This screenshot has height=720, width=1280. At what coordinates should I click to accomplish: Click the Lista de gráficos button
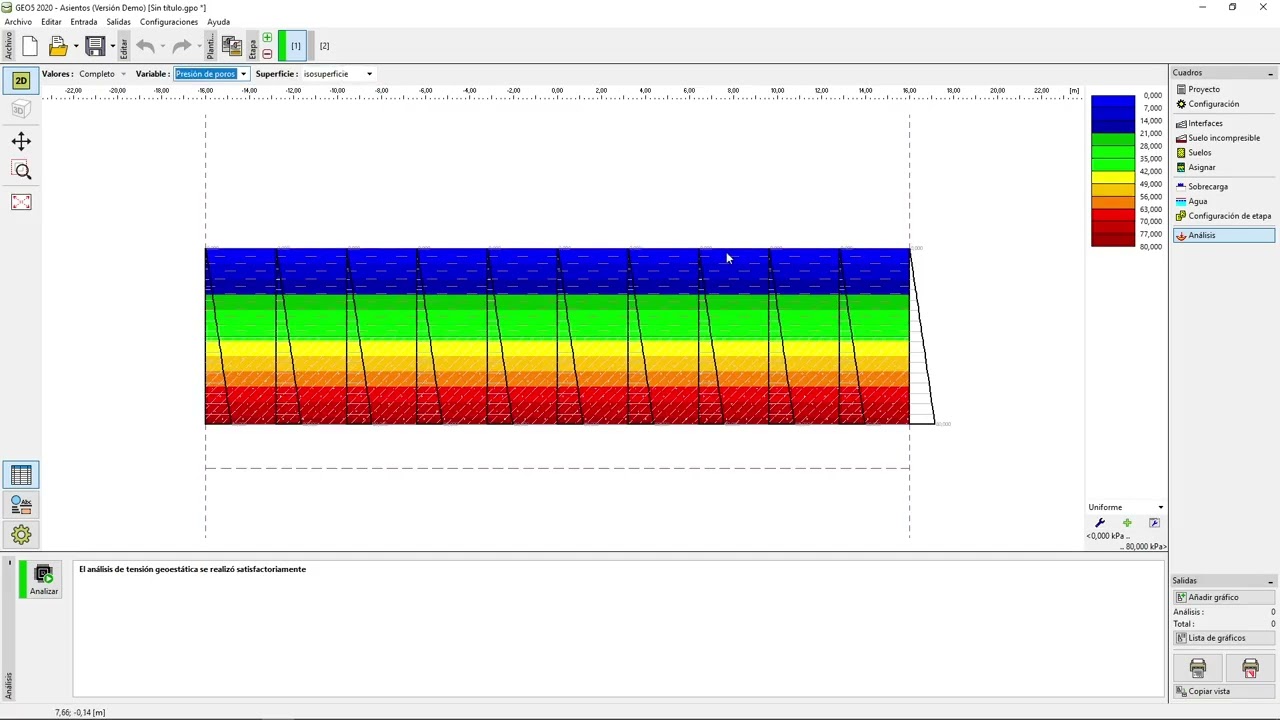coord(1223,638)
